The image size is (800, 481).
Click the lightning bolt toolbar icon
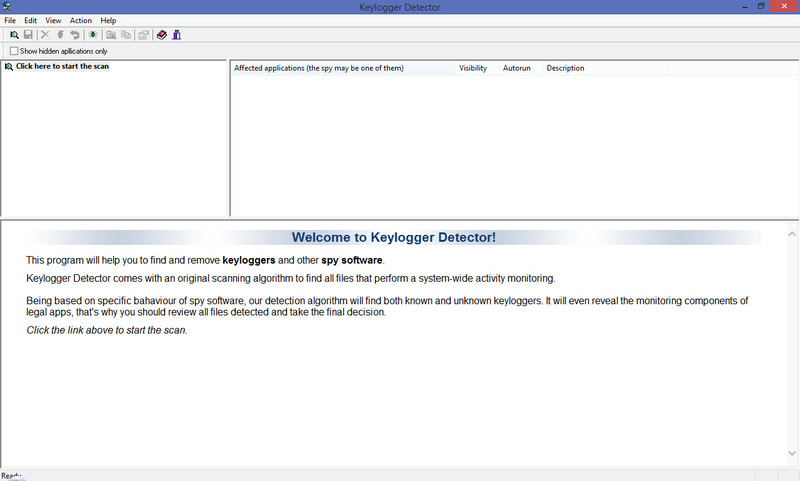tap(60, 35)
